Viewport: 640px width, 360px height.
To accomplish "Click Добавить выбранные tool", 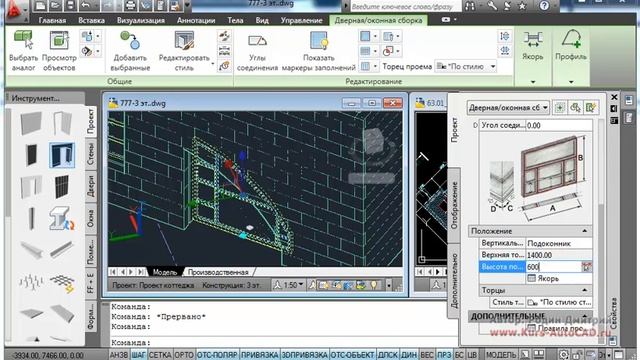I will click(131, 51).
